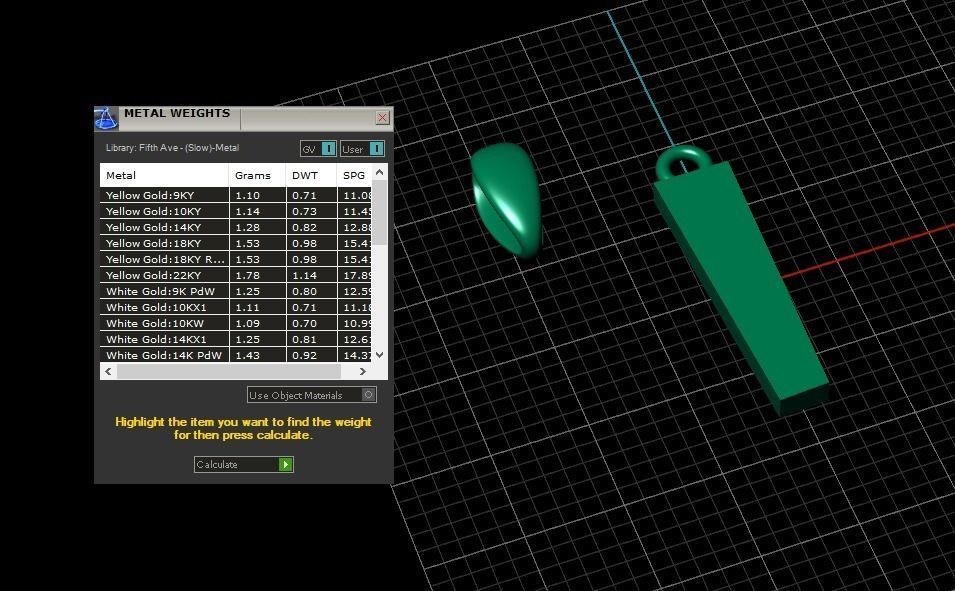This screenshot has height=591, width=955.
Task: Select the Yellow Gold:18KY row
Action: 236,243
